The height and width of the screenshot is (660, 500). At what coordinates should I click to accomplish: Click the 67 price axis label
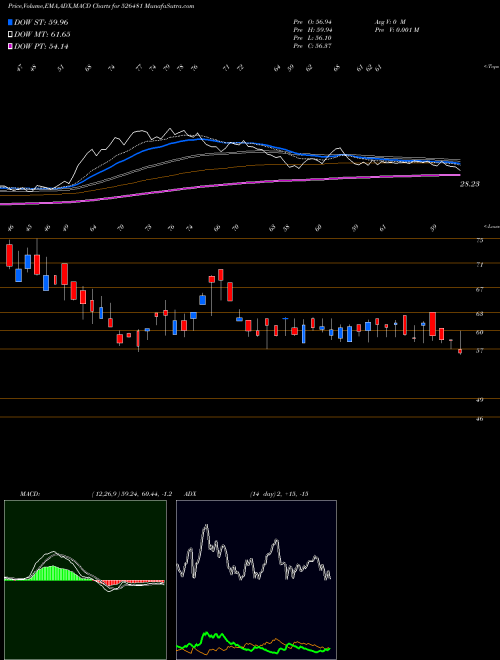pos(479,290)
